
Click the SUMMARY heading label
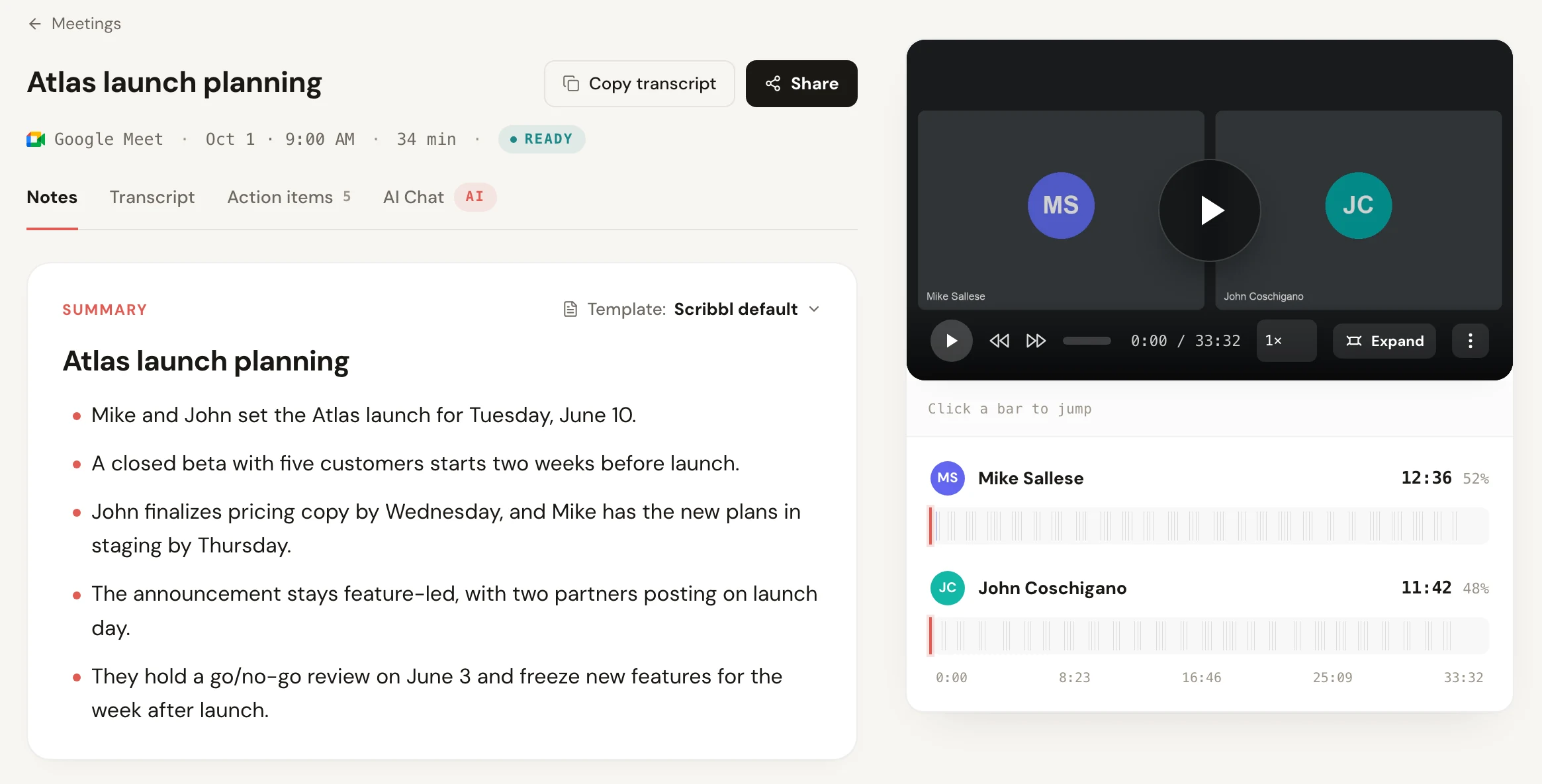tap(105, 310)
